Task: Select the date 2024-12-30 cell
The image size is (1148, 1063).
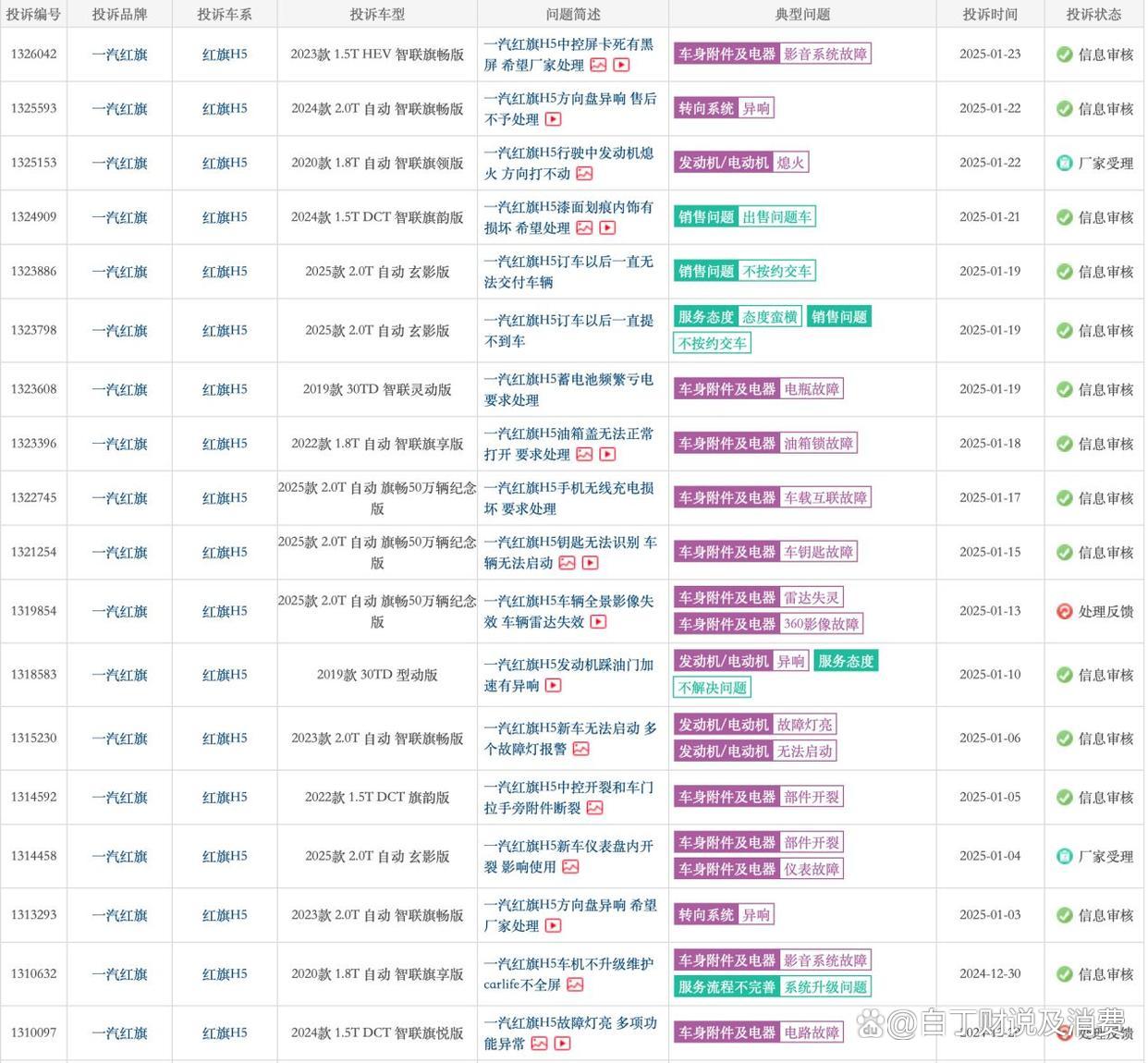Action: pos(990,974)
